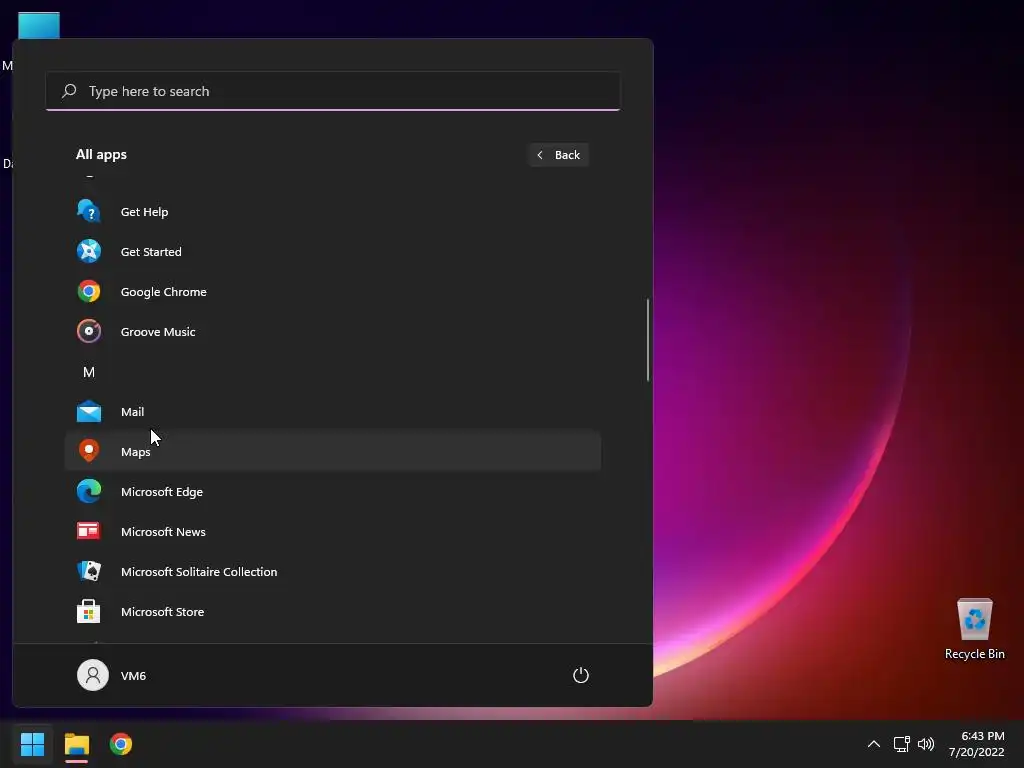The width and height of the screenshot is (1024, 768).
Task: Click the 'VM6' username text
Action: pyautogui.click(x=133, y=675)
